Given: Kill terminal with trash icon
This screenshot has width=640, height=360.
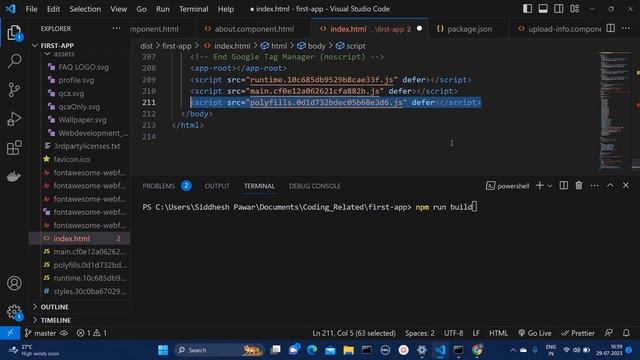Looking at the screenshot, I should pyautogui.click(x=579, y=186).
